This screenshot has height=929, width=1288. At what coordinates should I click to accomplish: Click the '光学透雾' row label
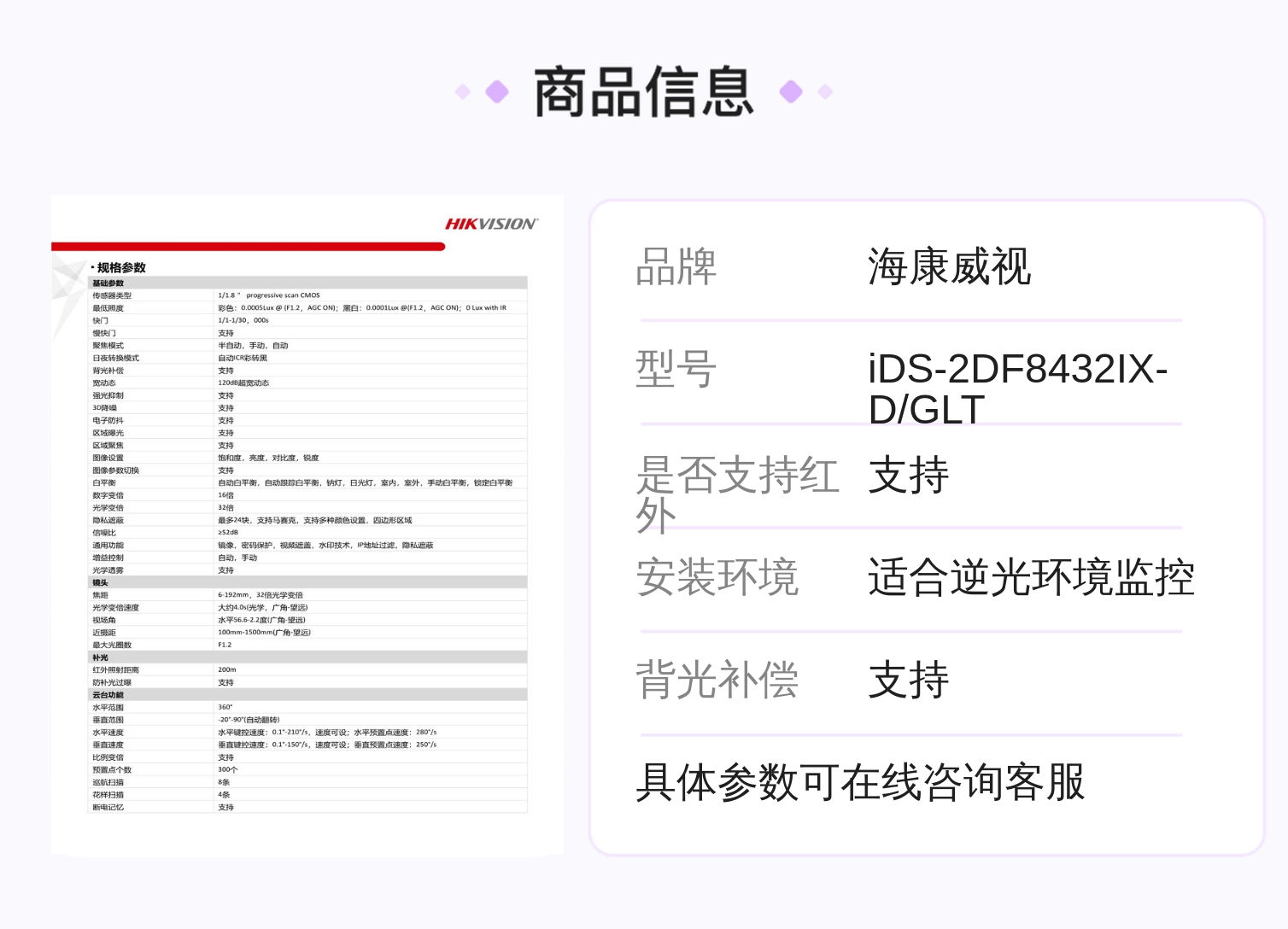pyautogui.click(x=108, y=570)
